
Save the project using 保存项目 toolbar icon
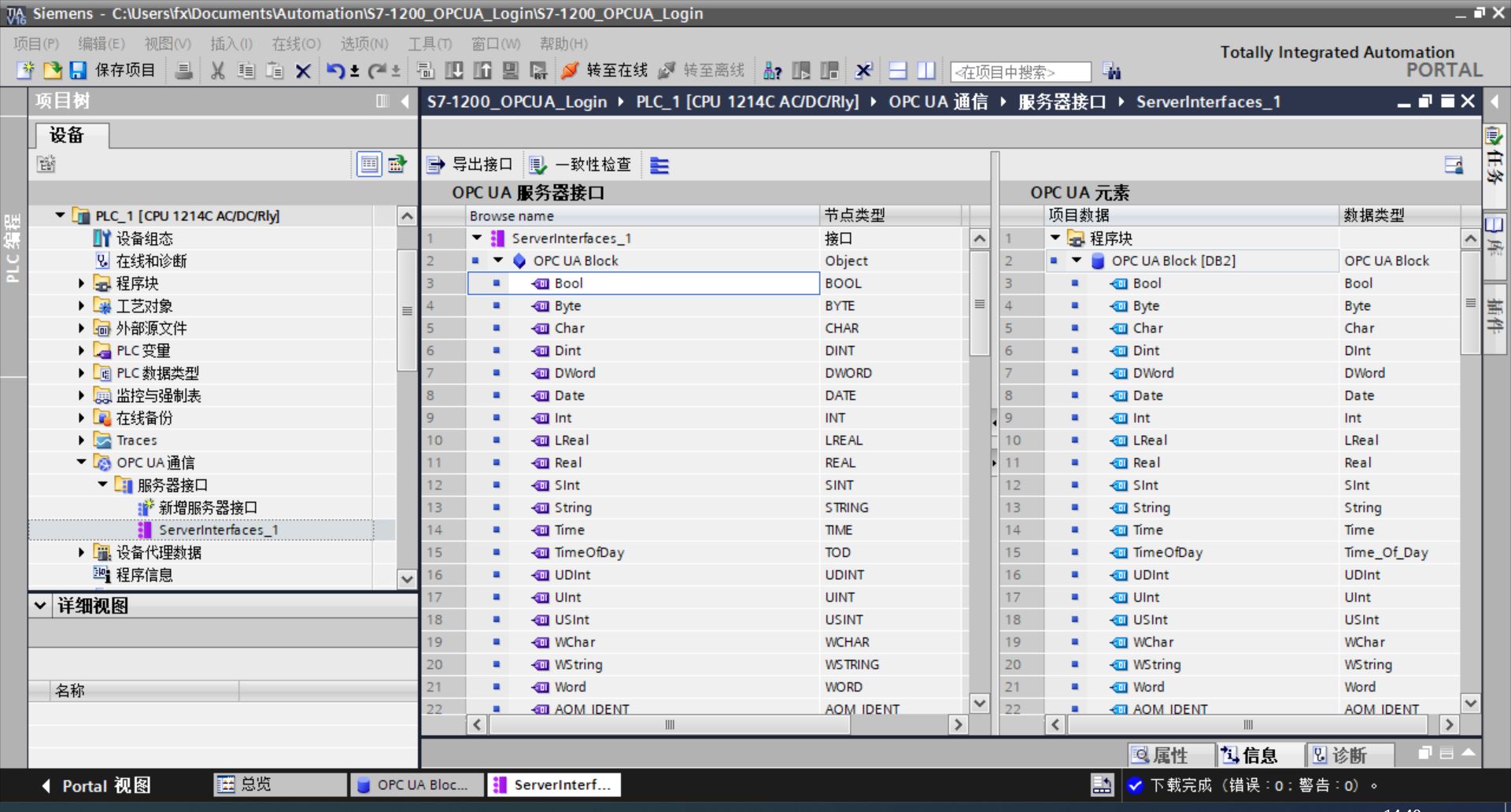tap(78, 71)
